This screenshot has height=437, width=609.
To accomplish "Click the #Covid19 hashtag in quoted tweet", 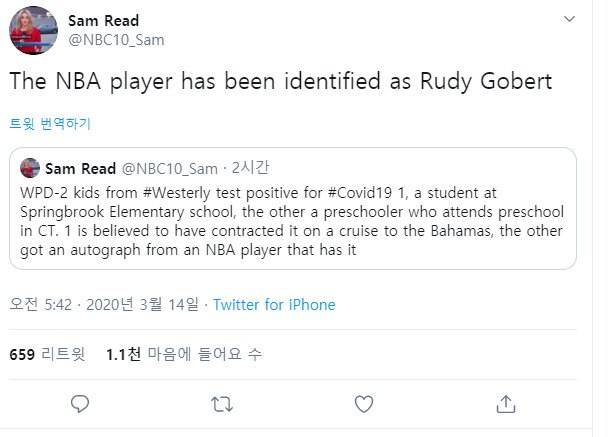I will point(342,191).
